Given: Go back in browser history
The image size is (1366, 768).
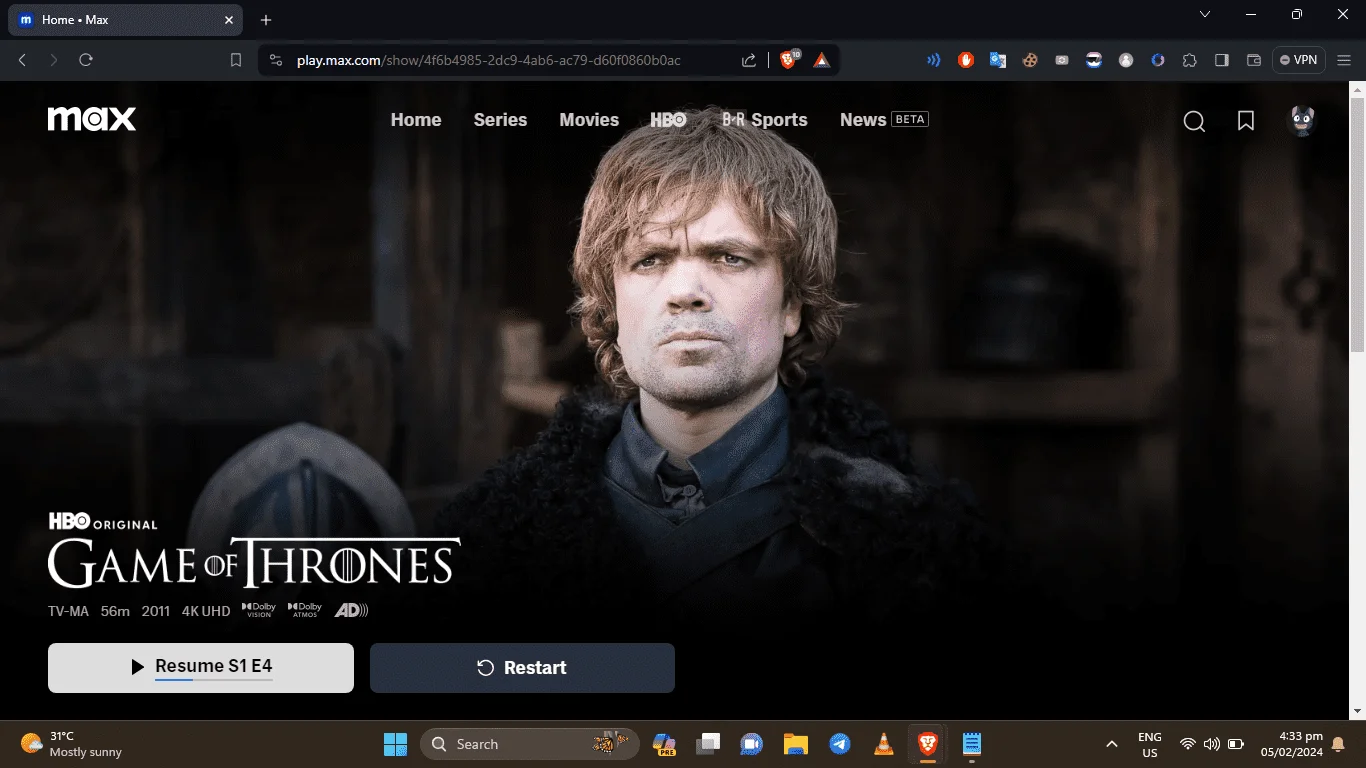Looking at the screenshot, I should tap(22, 60).
